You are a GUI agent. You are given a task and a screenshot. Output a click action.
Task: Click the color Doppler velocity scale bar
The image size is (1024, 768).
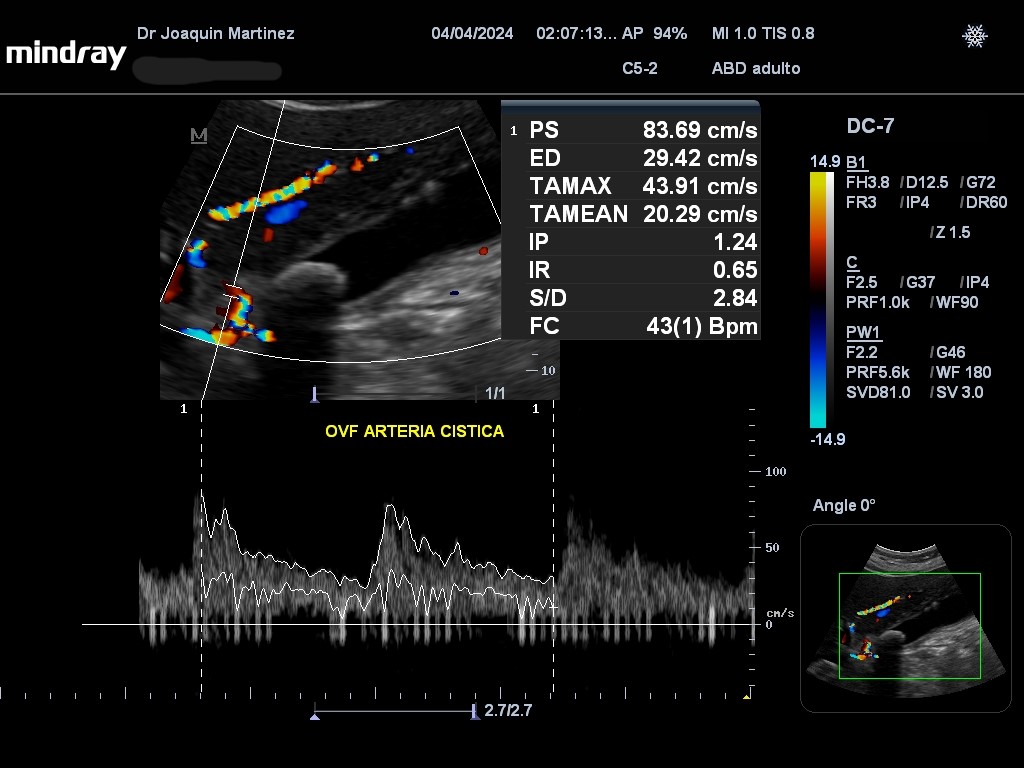818,300
